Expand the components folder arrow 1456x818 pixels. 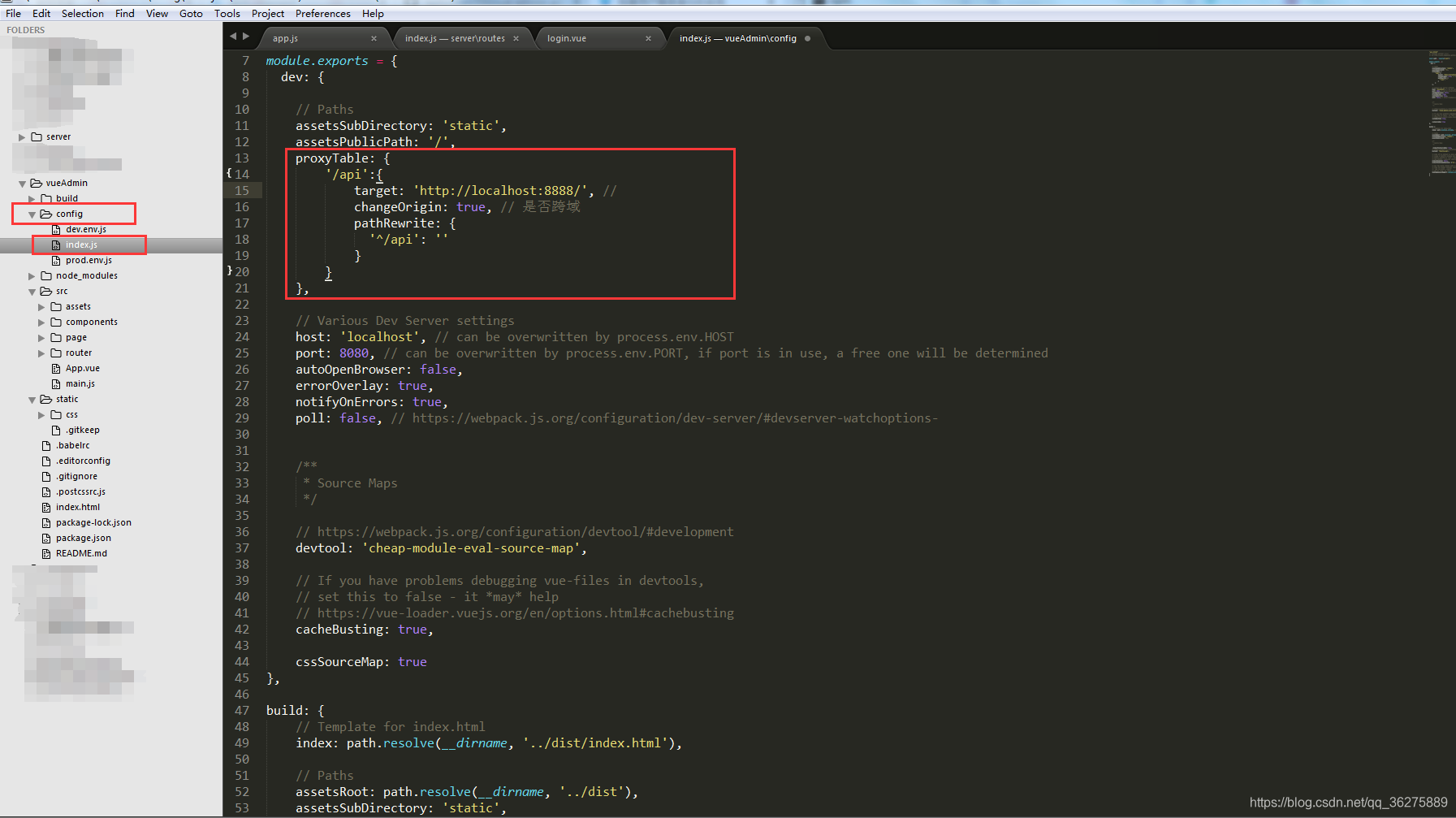[x=41, y=322]
